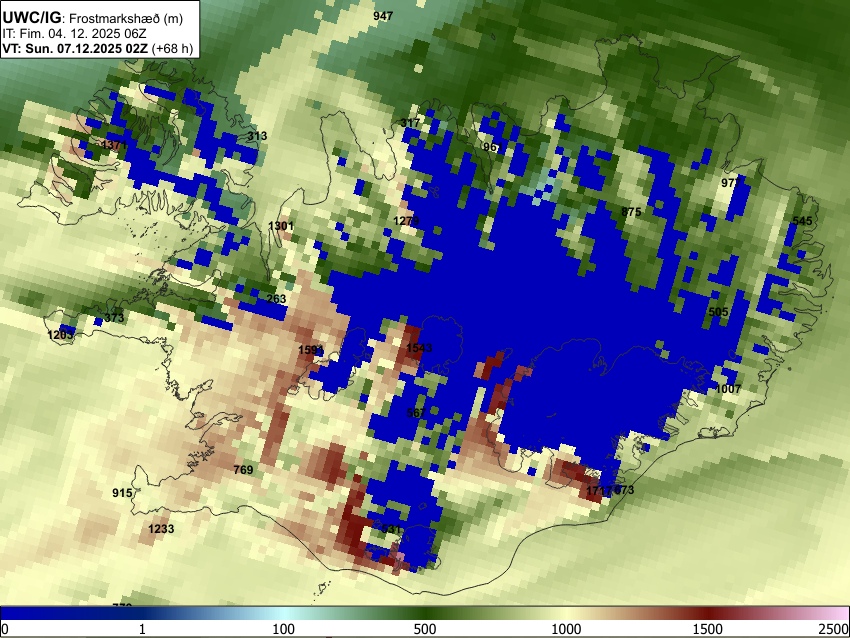This screenshot has height=638, width=850.
Task: Click the color scale label 1500
Action: [708, 629]
